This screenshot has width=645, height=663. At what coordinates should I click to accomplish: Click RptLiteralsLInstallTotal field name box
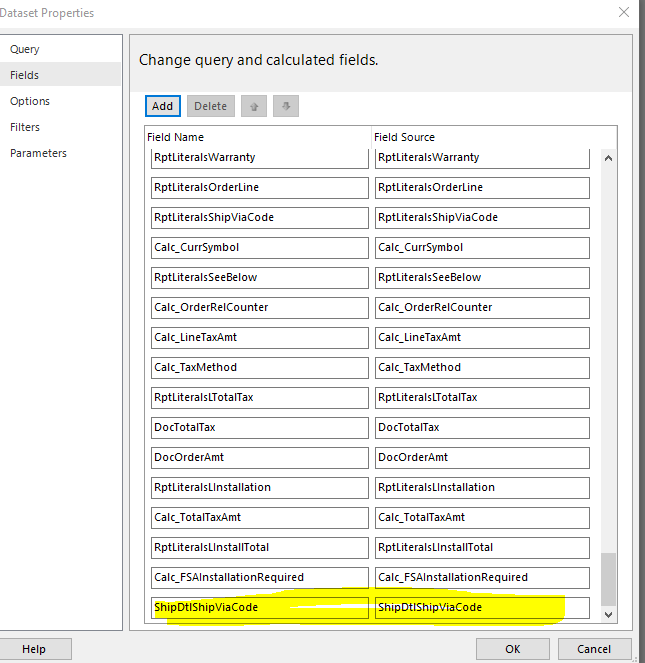coord(260,548)
